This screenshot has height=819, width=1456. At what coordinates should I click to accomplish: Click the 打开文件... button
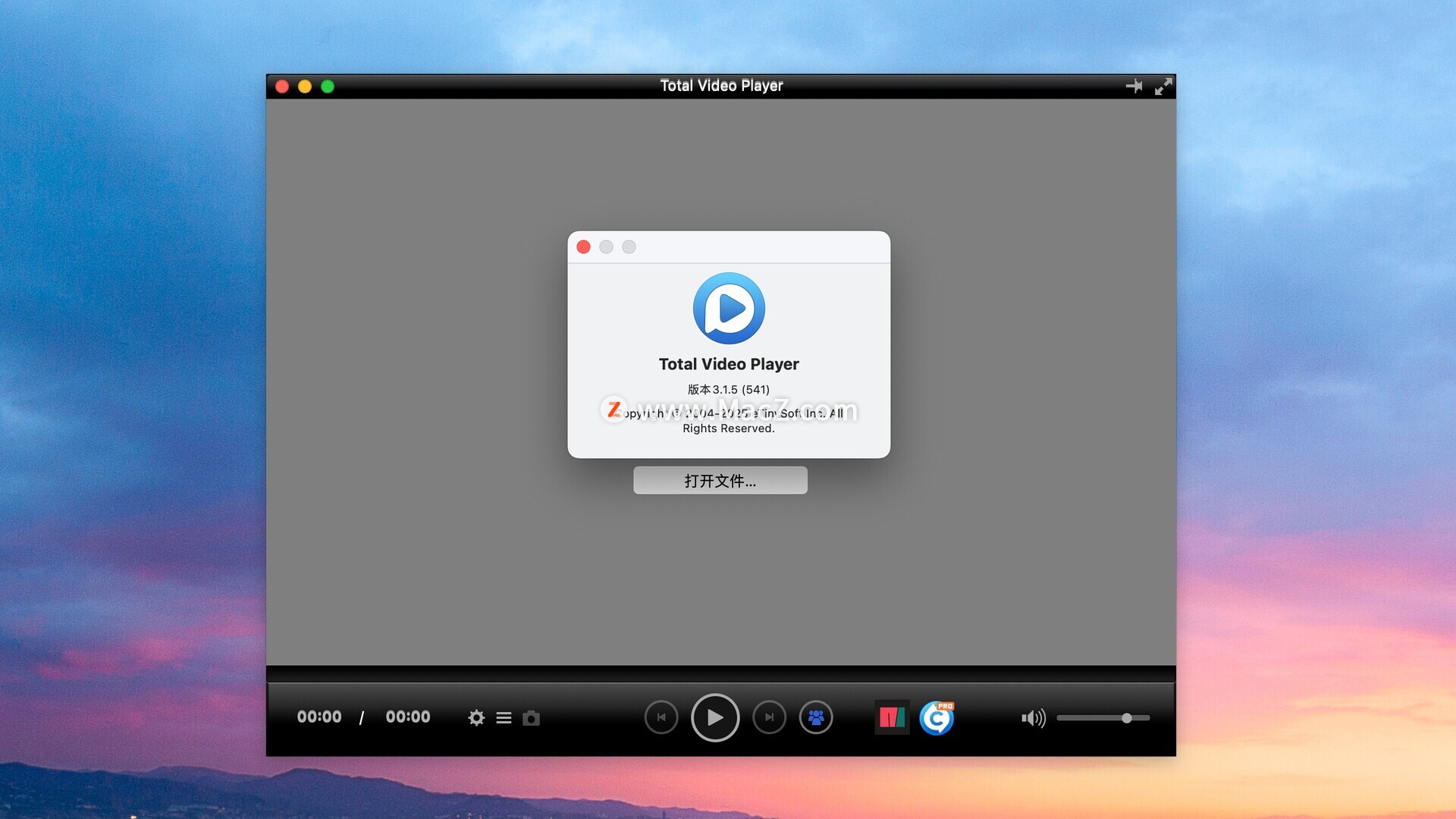[x=720, y=481]
